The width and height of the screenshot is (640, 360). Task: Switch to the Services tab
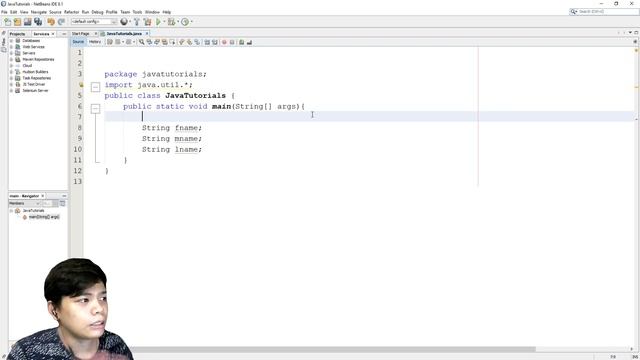pos(41,34)
